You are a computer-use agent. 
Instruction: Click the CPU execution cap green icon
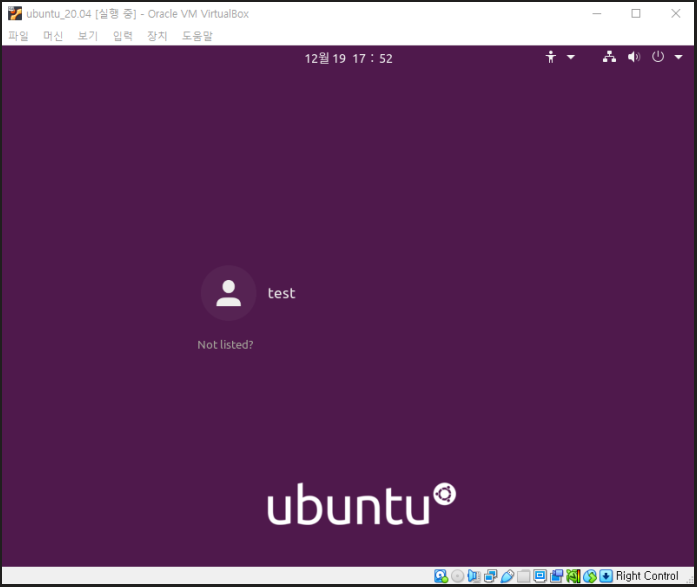tap(573, 576)
